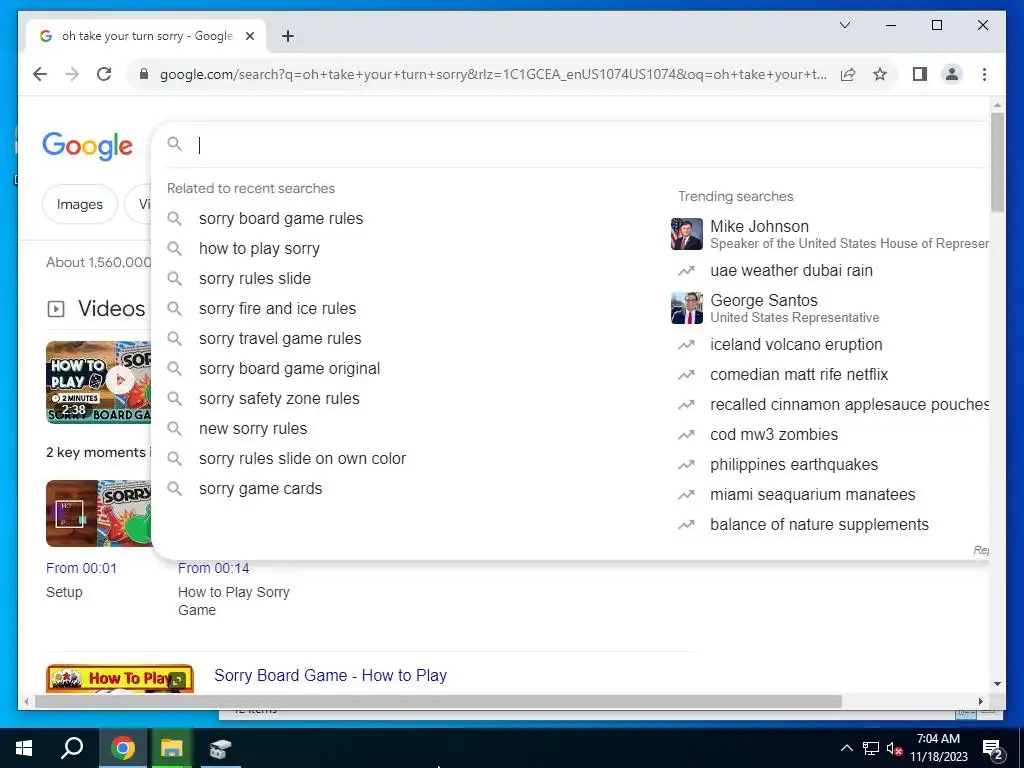
Task: Click the vertical page scrollbar thumb
Action: click(x=997, y=161)
